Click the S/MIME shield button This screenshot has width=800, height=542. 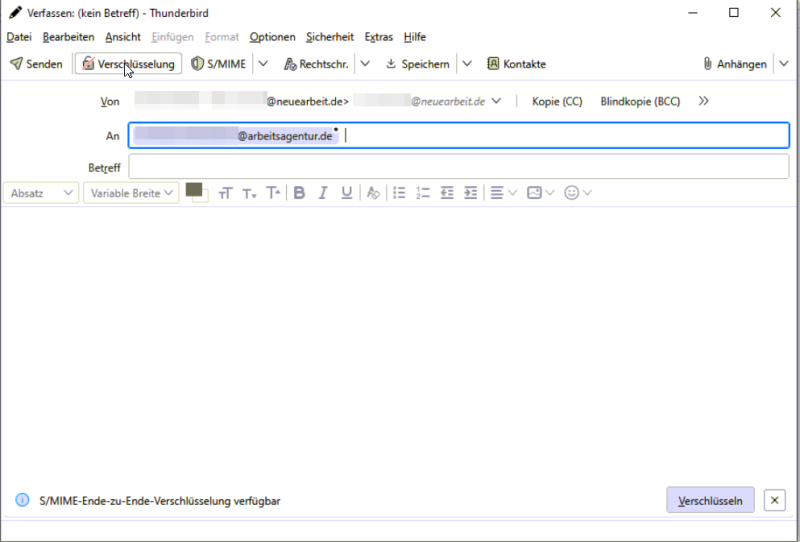tap(218, 64)
